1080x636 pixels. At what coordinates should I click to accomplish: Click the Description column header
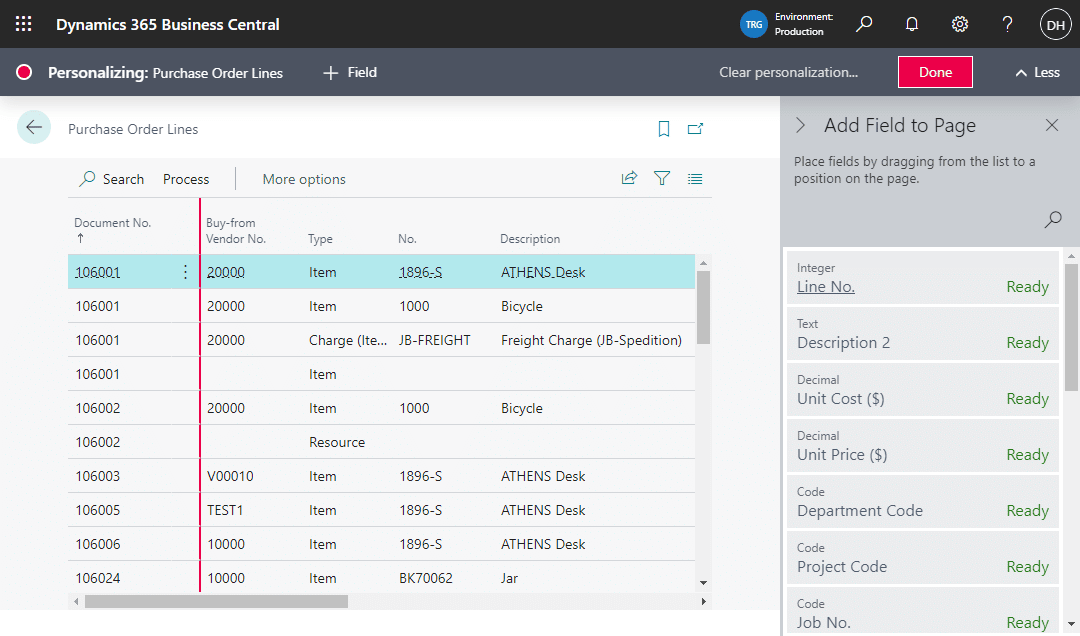click(x=530, y=239)
